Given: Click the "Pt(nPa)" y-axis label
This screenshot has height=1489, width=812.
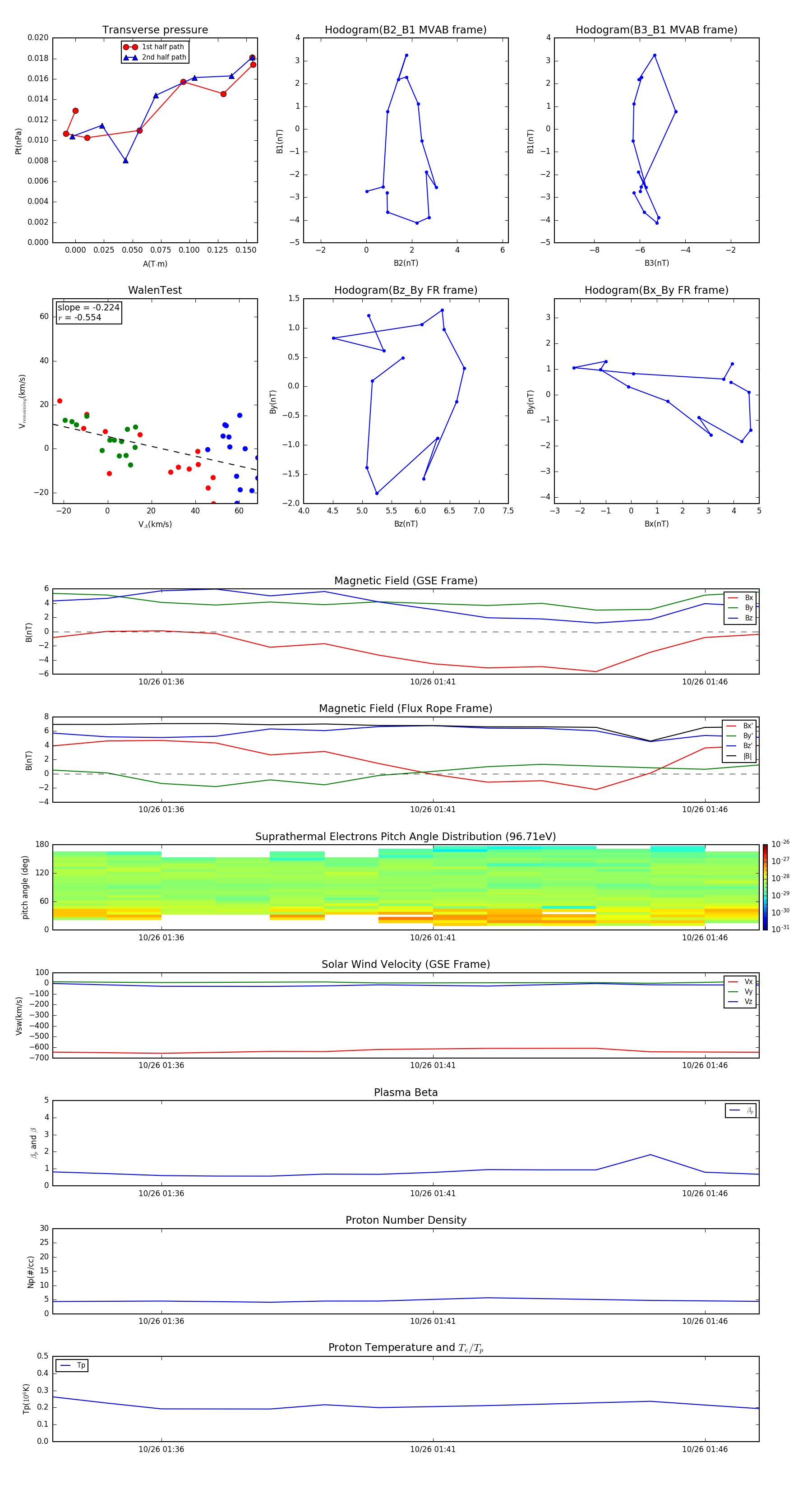Looking at the screenshot, I should [18, 140].
